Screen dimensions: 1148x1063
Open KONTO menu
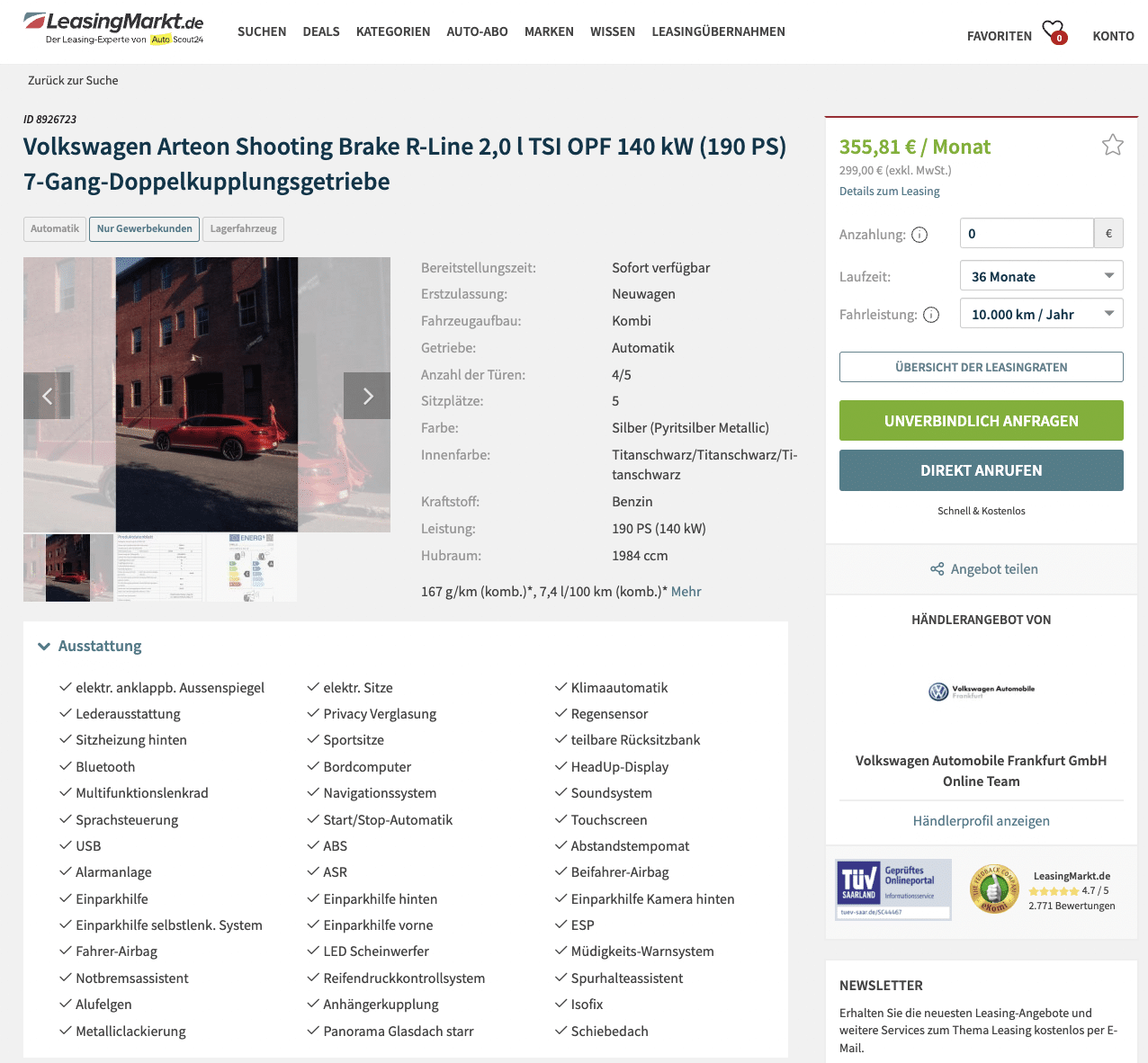[x=1113, y=36]
